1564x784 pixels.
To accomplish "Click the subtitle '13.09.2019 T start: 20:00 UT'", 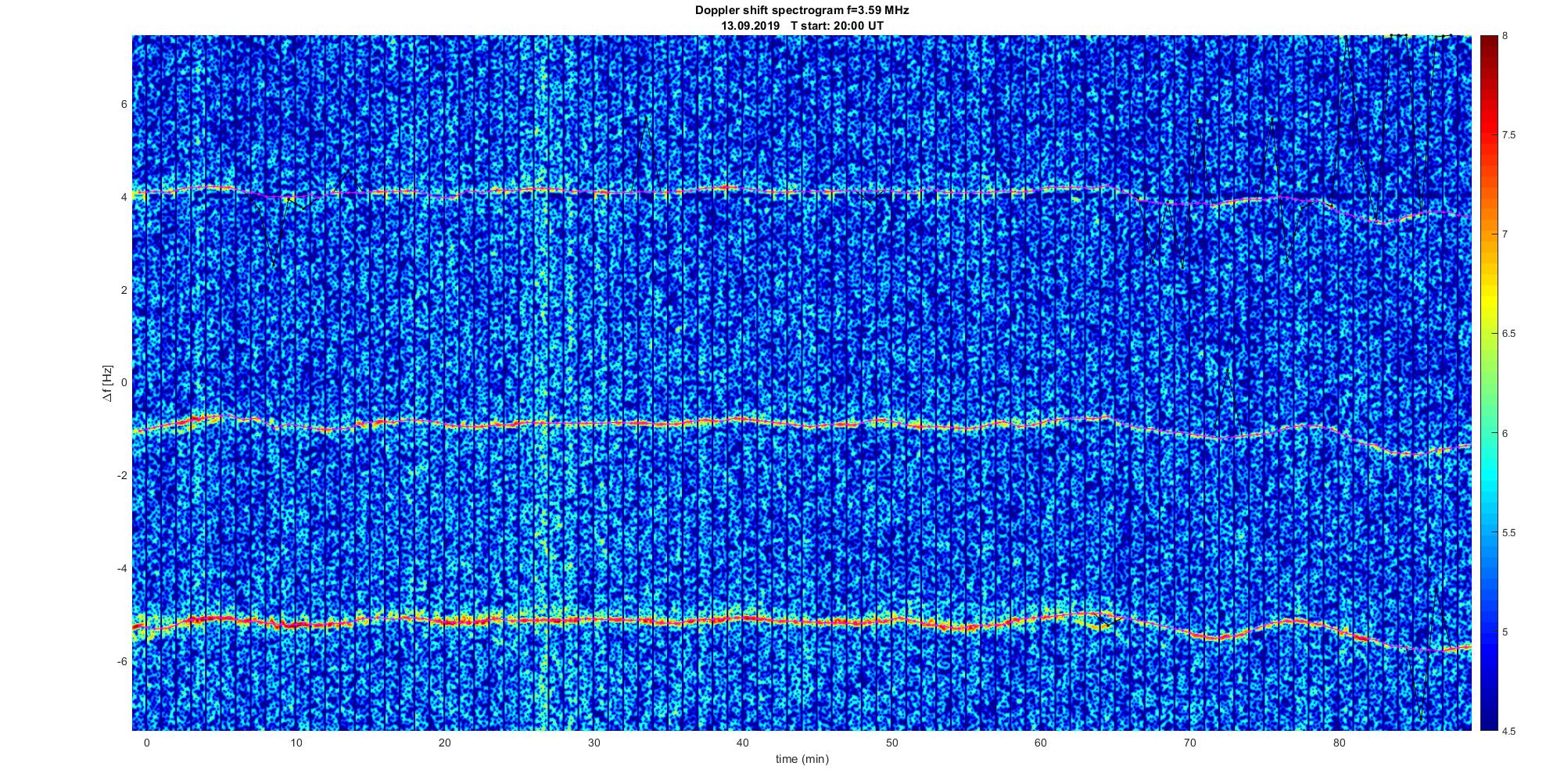I will (802, 25).
